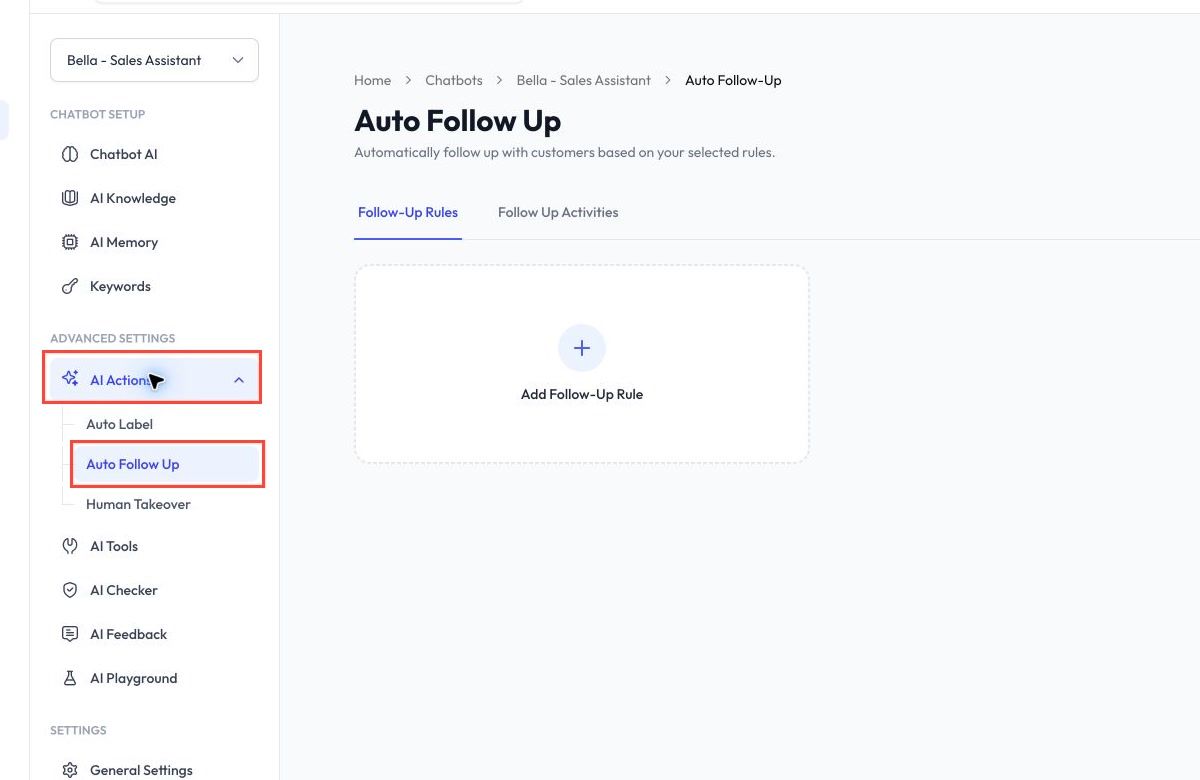Image resolution: width=1200 pixels, height=780 pixels.
Task: Open the Chatbots breadcrumb link
Action: (454, 80)
